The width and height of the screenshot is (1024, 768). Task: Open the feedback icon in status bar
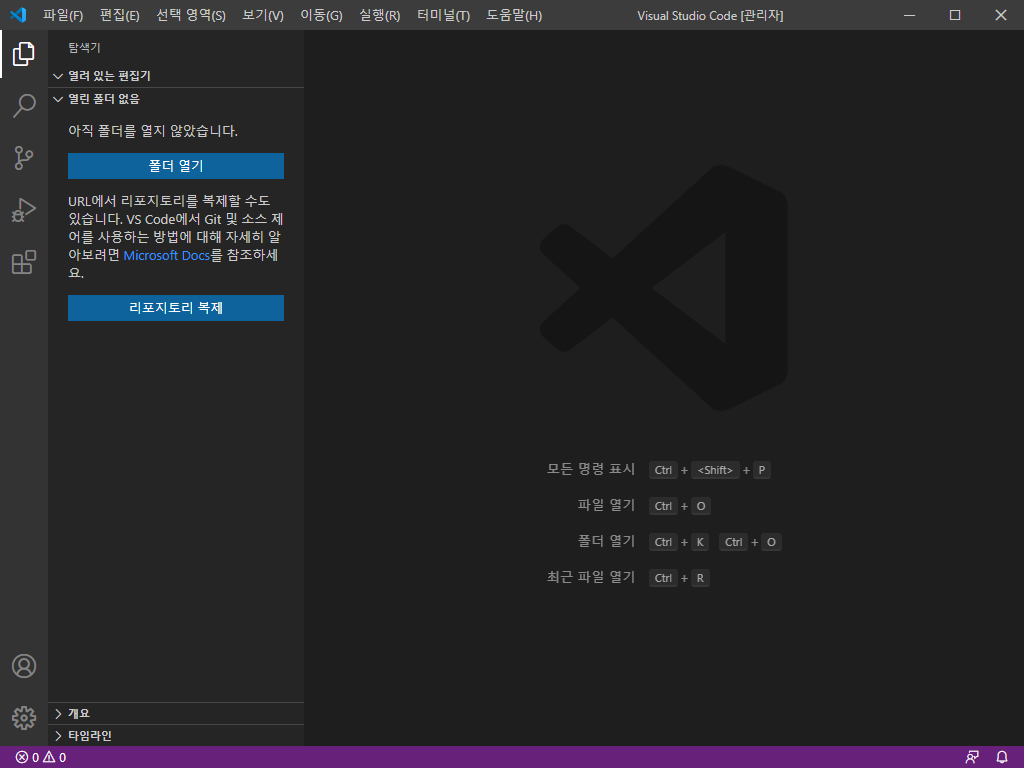point(972,758)
